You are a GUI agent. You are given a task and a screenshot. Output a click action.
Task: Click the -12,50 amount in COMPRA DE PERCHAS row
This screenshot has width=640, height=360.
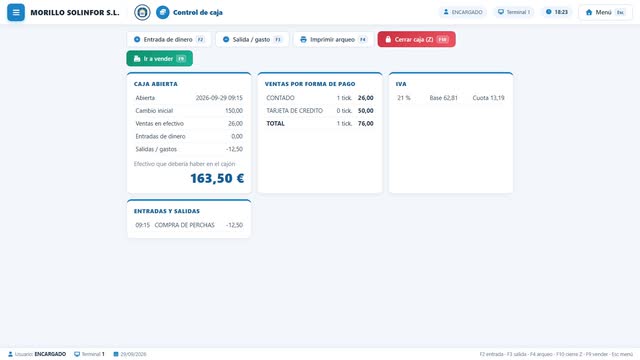[235, 225]
